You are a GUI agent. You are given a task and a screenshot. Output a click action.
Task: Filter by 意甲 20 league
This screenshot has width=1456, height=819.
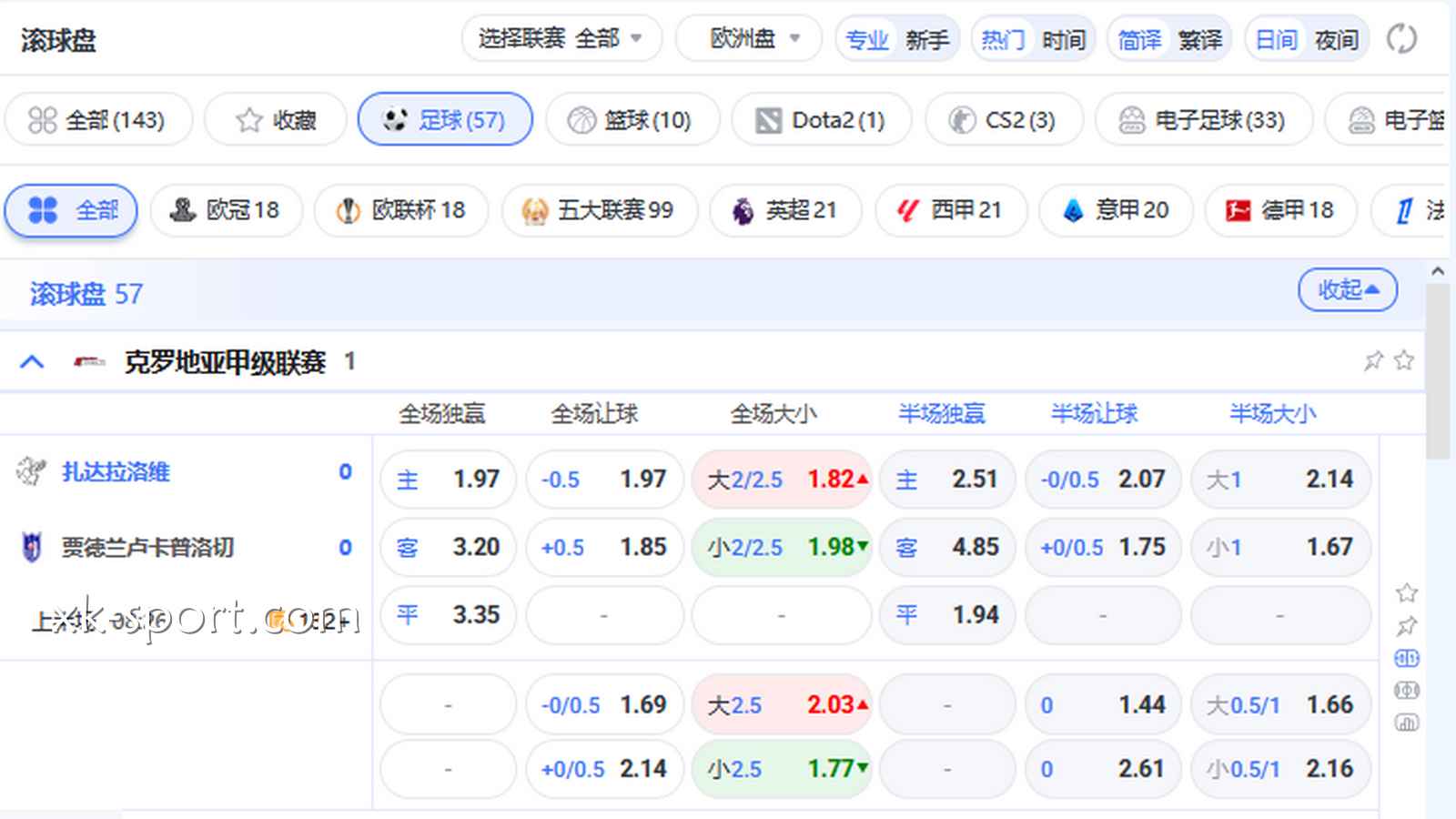1116,210
